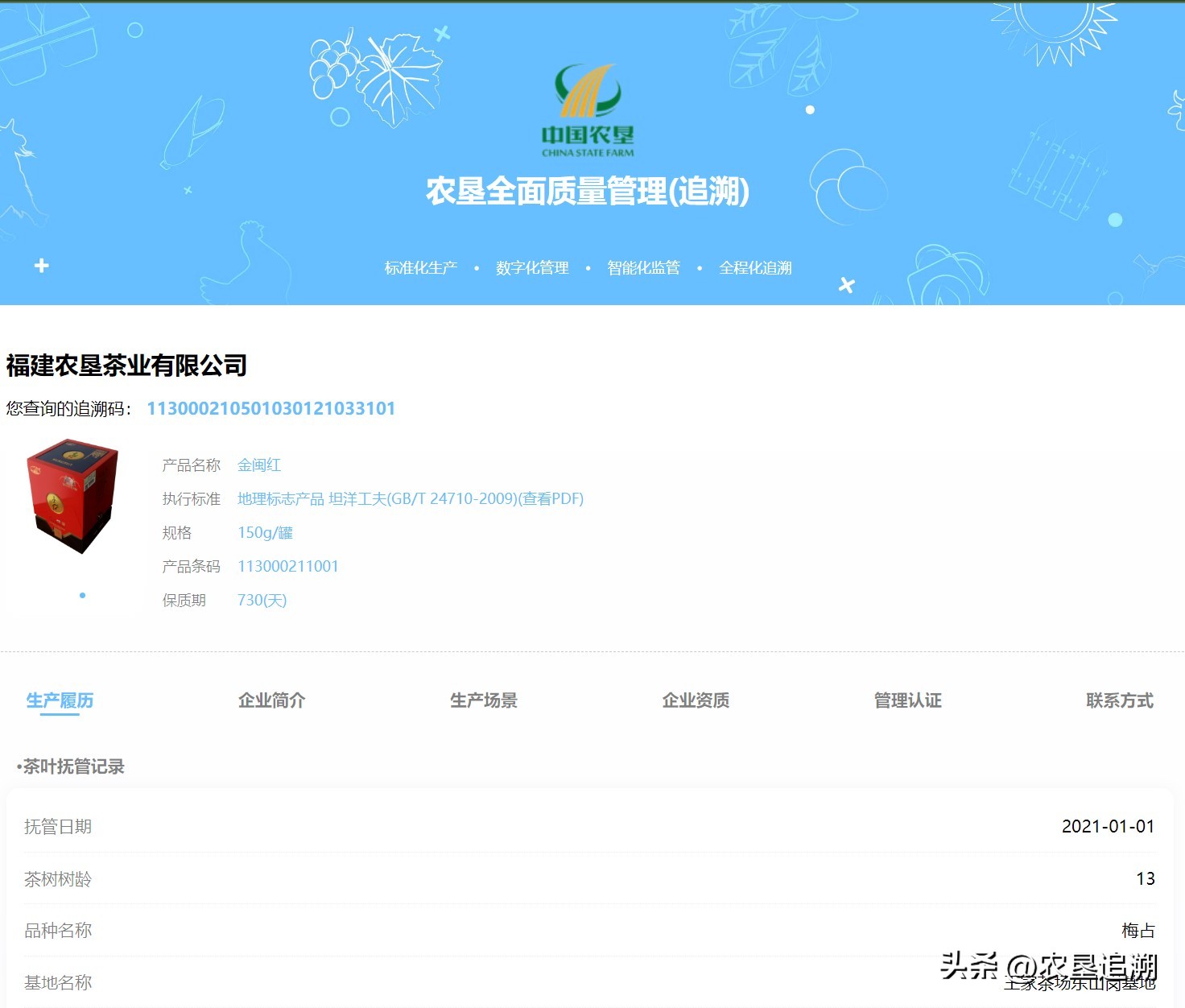Open the traceability code 113000210501030121033101 link
The width and height of the screenshot is (1185, 1008).
click(x=270, y=408)
